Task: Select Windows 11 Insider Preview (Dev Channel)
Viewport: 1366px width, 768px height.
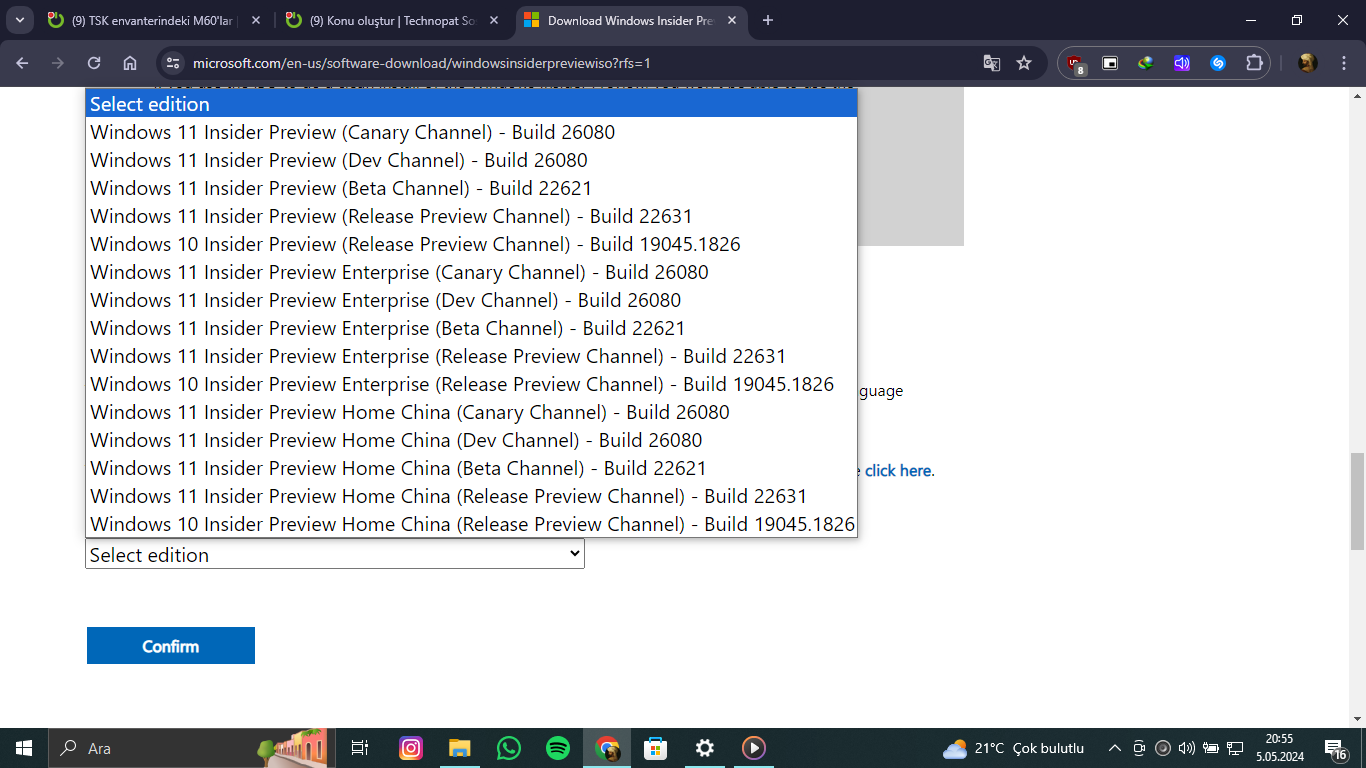Action: 471,160
